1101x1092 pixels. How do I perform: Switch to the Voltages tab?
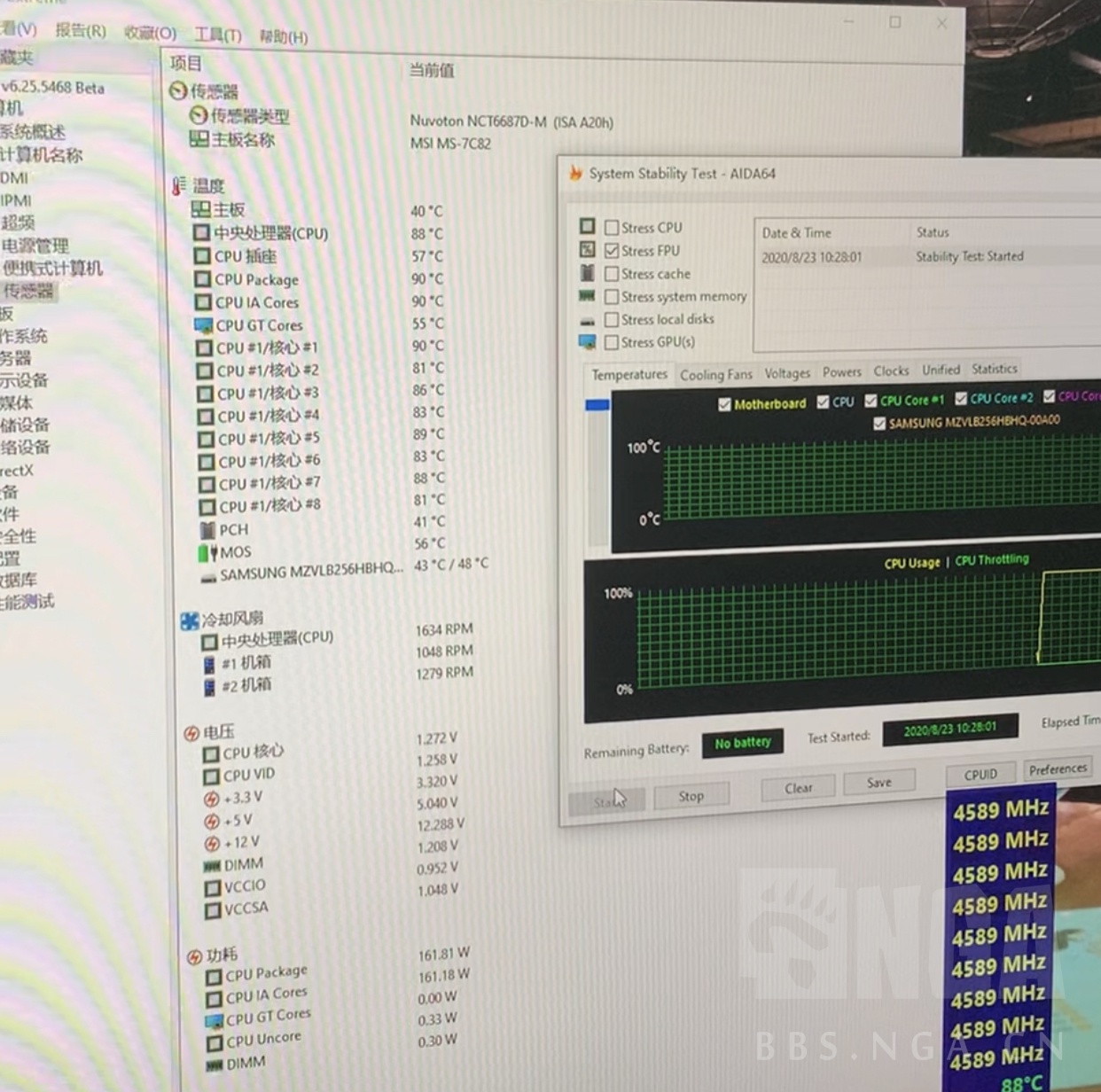786,373
